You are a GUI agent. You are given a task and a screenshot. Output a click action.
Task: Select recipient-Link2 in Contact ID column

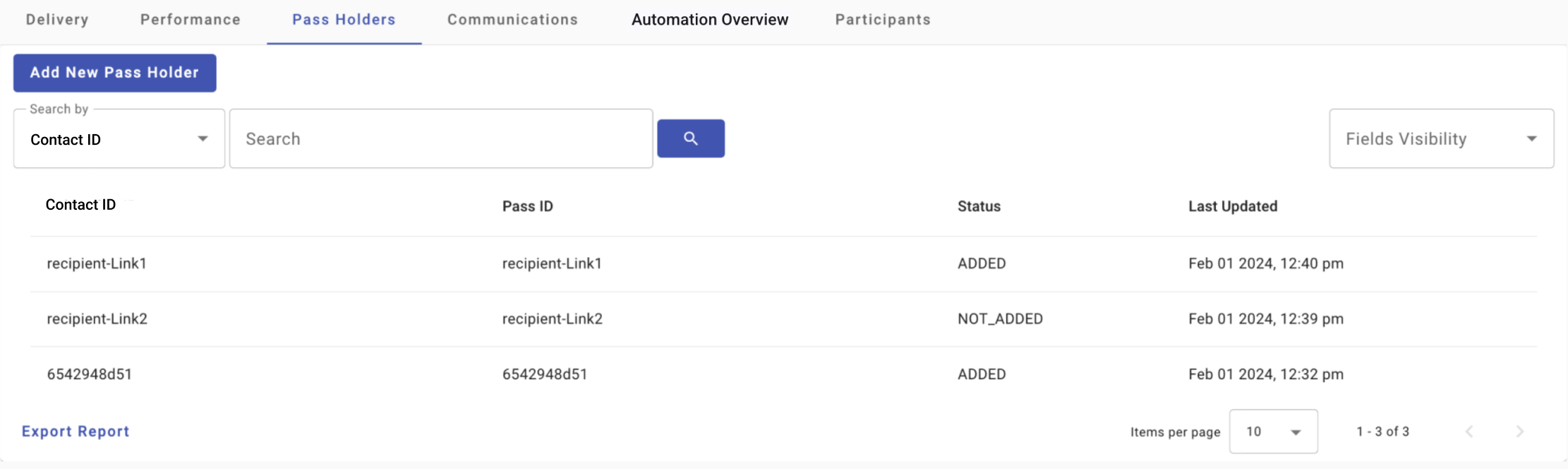[97, 319]
